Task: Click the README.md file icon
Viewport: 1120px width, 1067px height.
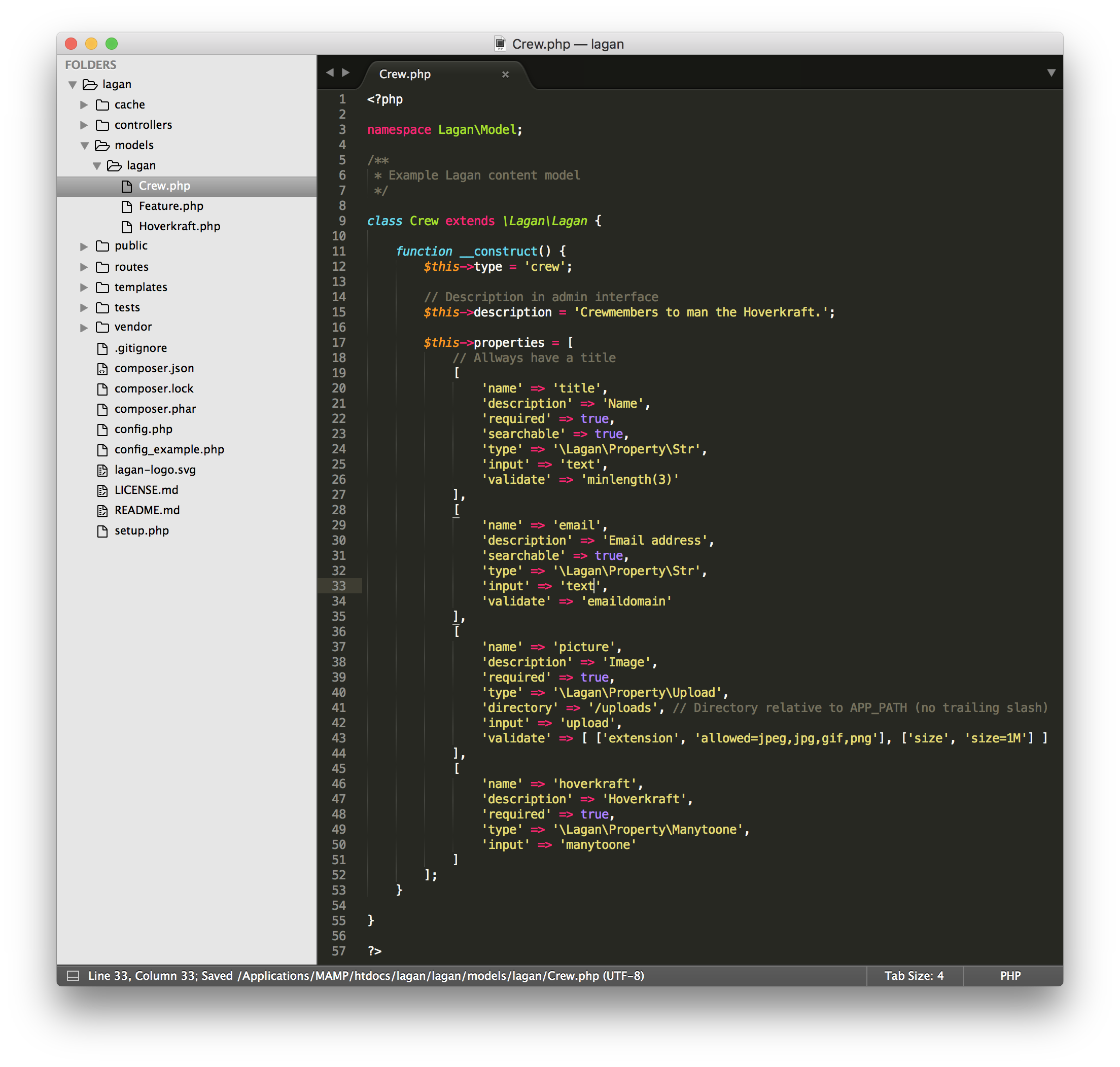Action: coord(102,511)
